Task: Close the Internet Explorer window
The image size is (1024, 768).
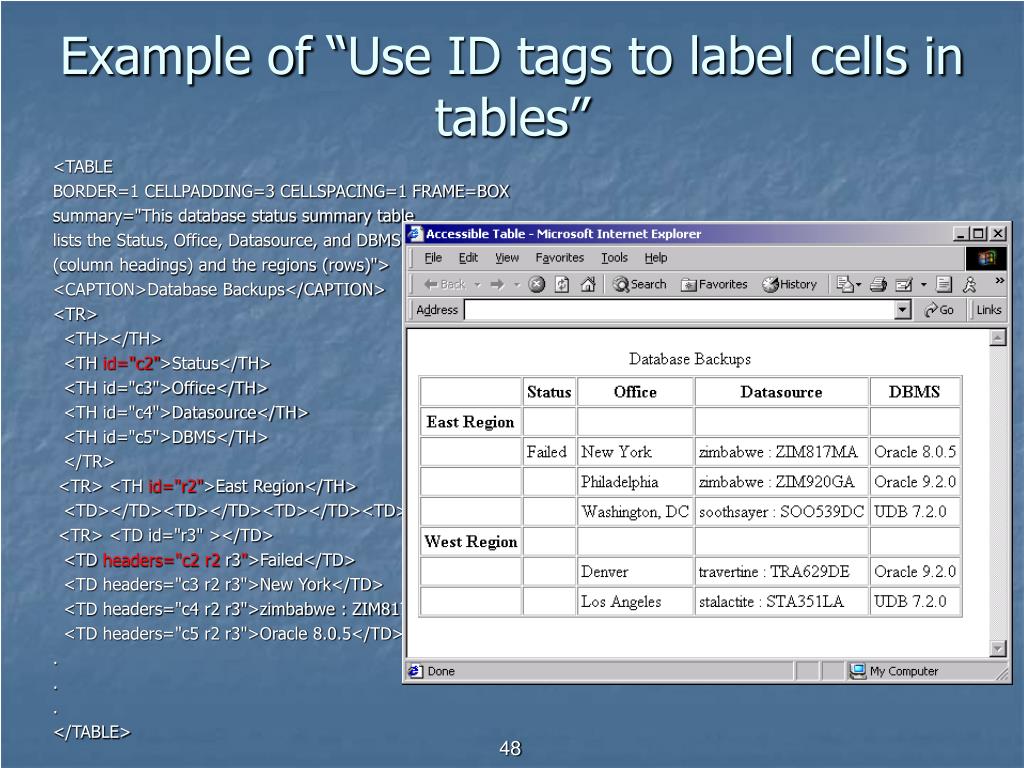Action: 998,234
